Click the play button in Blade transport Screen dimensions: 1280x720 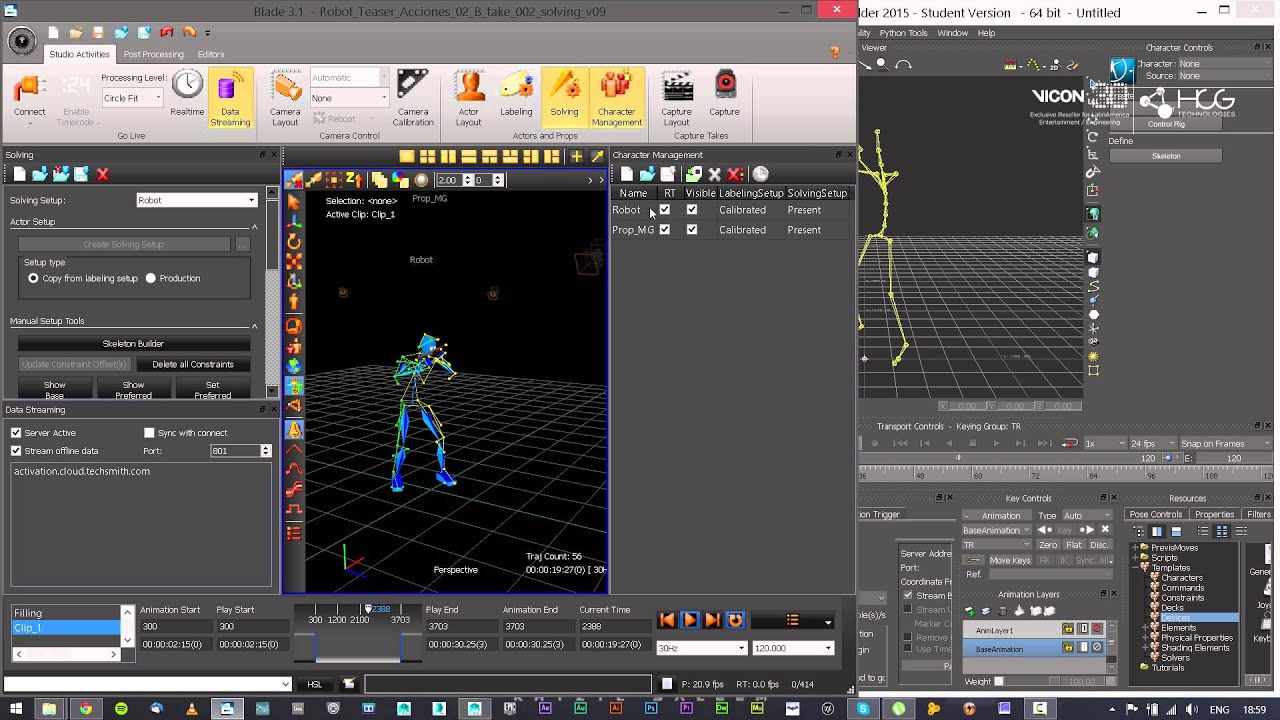[689, 620]
